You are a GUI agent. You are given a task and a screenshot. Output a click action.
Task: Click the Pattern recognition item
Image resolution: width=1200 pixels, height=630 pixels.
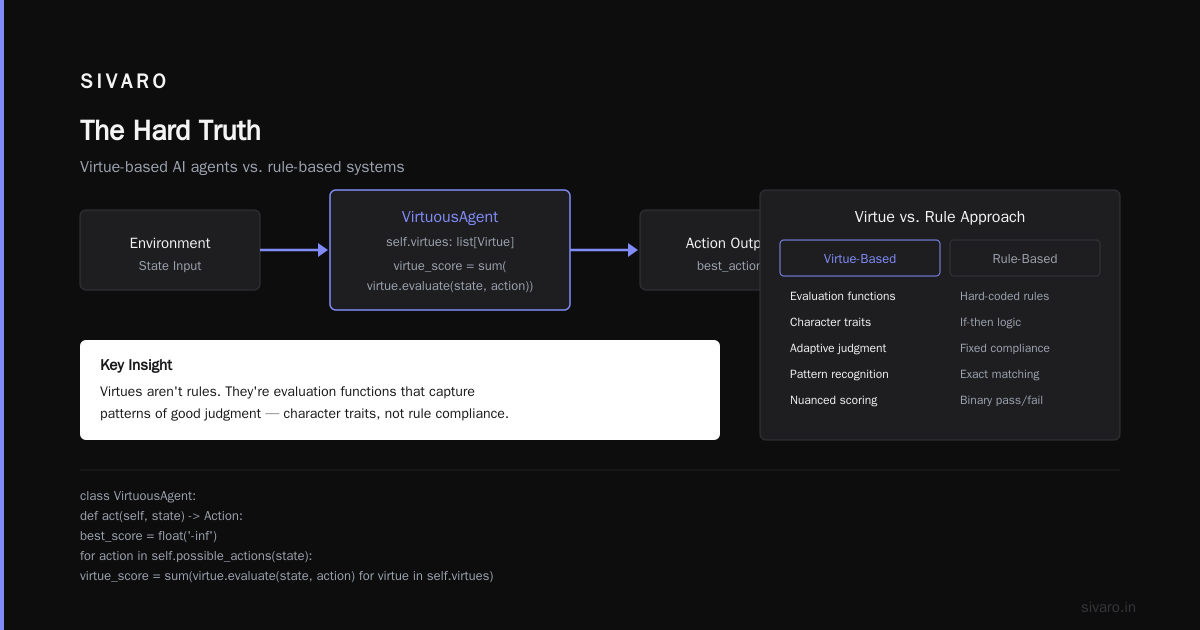pos(839,374)
